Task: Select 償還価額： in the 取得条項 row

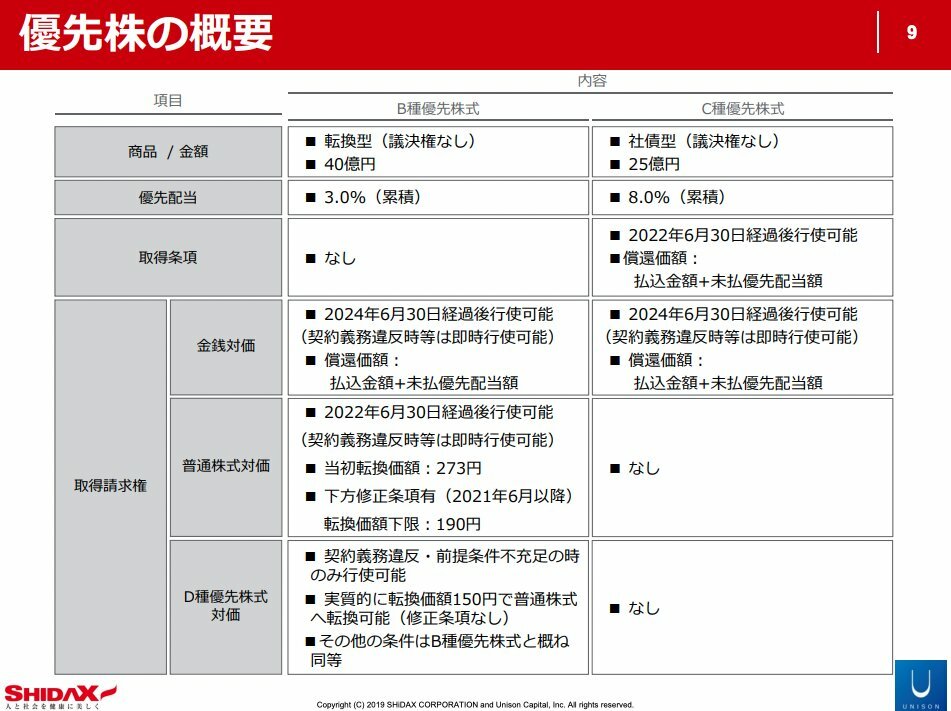Action: coord(661,258)
